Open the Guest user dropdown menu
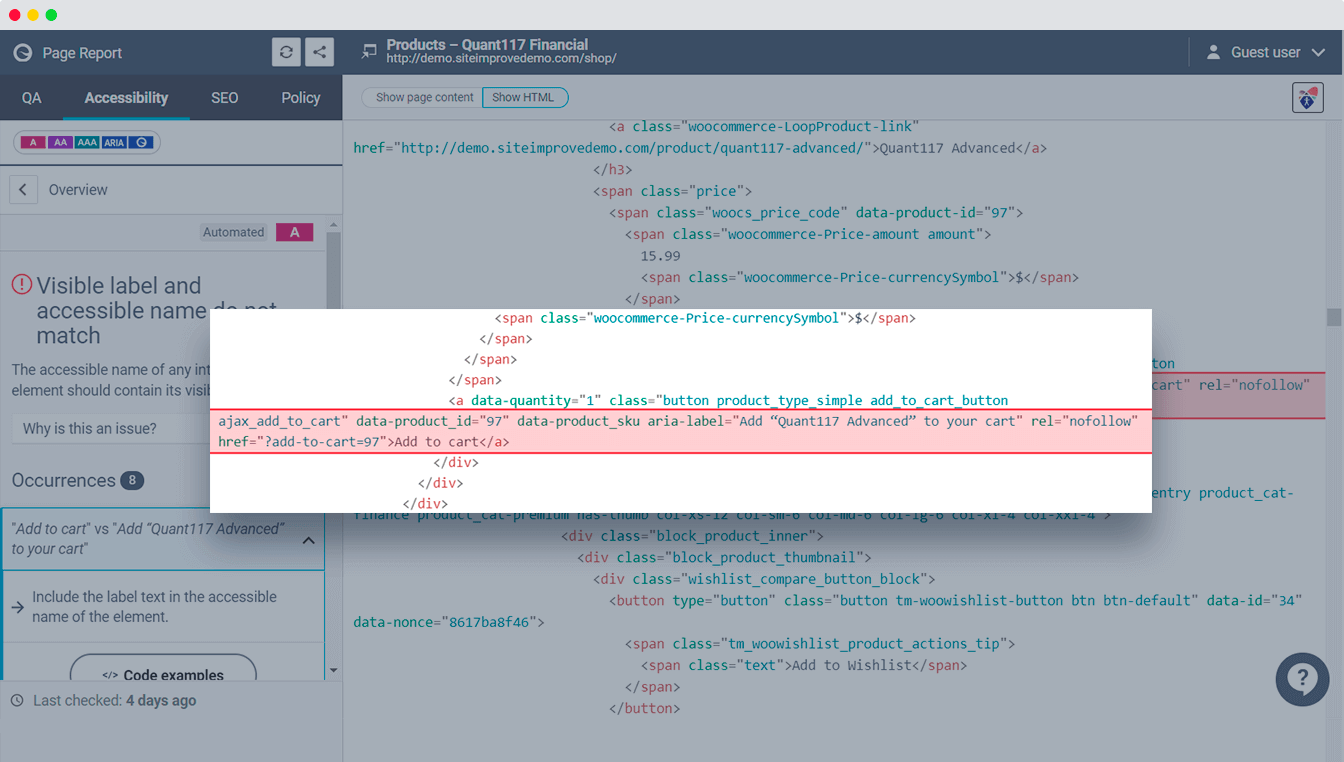 pos(1319,52)
